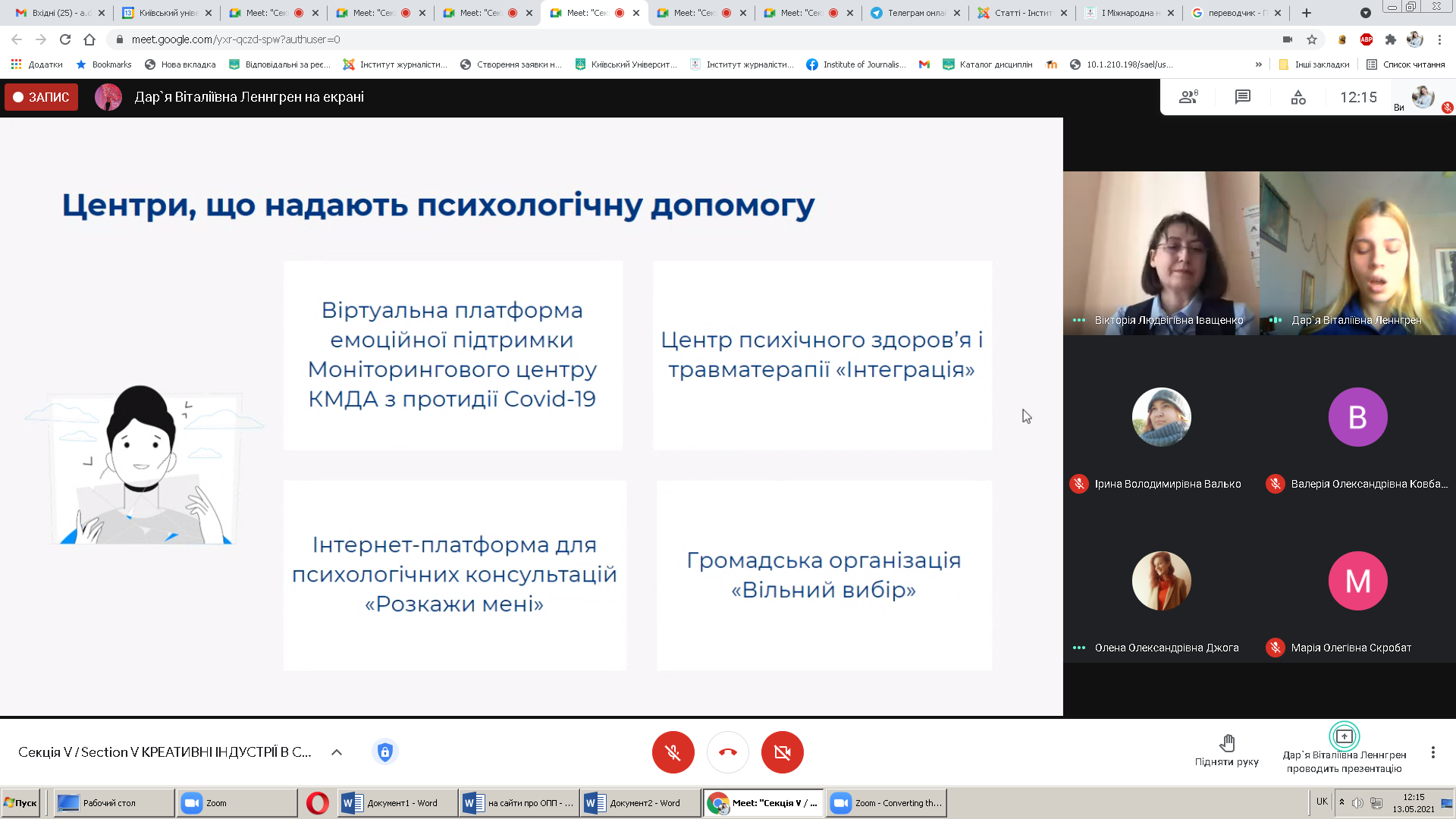Click the meeting safety shield icon
Image resolution: width=1456 pixels, height=819 pixels.
pos(385,752)
